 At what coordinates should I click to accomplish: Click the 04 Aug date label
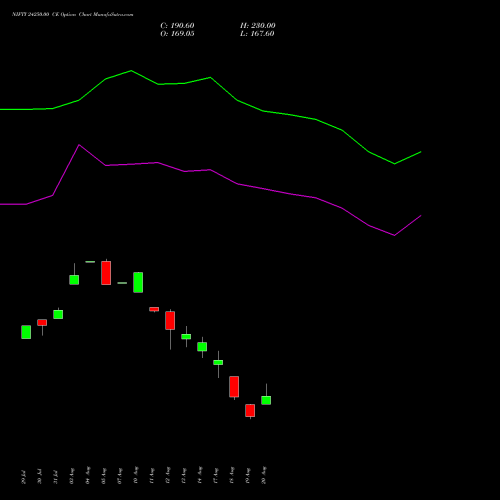click(87, 475)
